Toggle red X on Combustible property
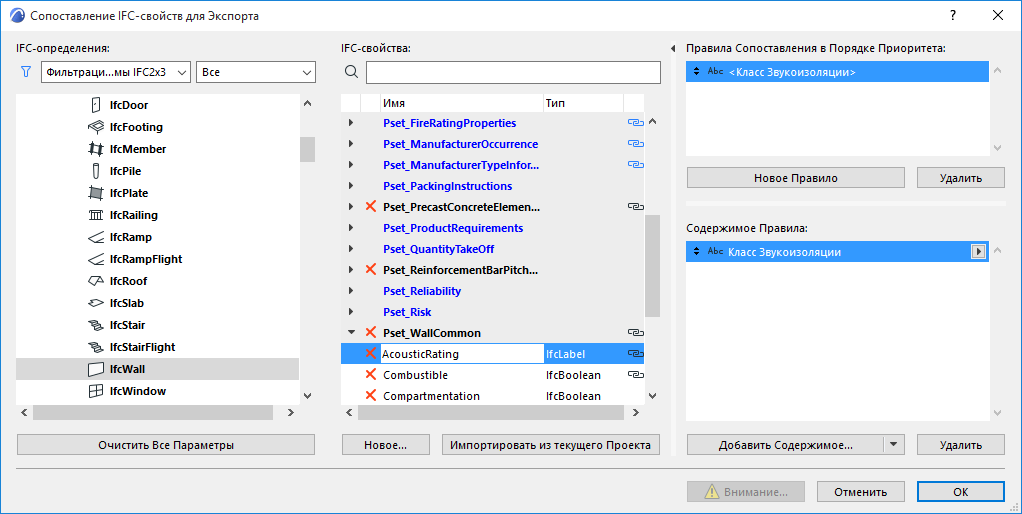 point(371,375)
